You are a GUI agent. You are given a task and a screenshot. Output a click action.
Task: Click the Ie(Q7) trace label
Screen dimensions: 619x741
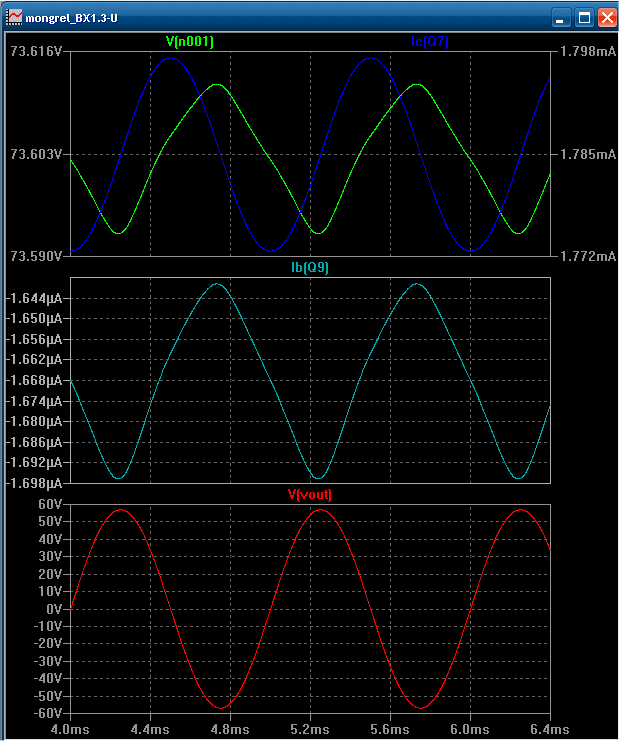tap(430, 42)
